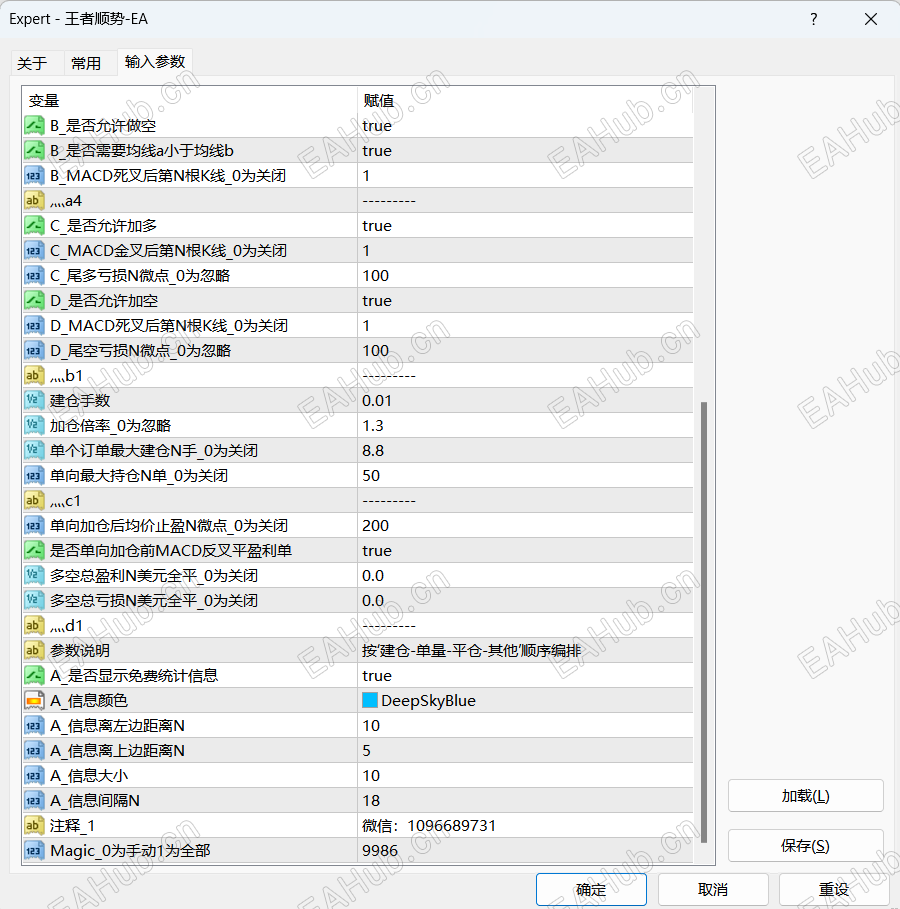The image size is (900, 909).
Task: Click the color parameter icon beside A_信息颜色
Action: click(34, 700)
